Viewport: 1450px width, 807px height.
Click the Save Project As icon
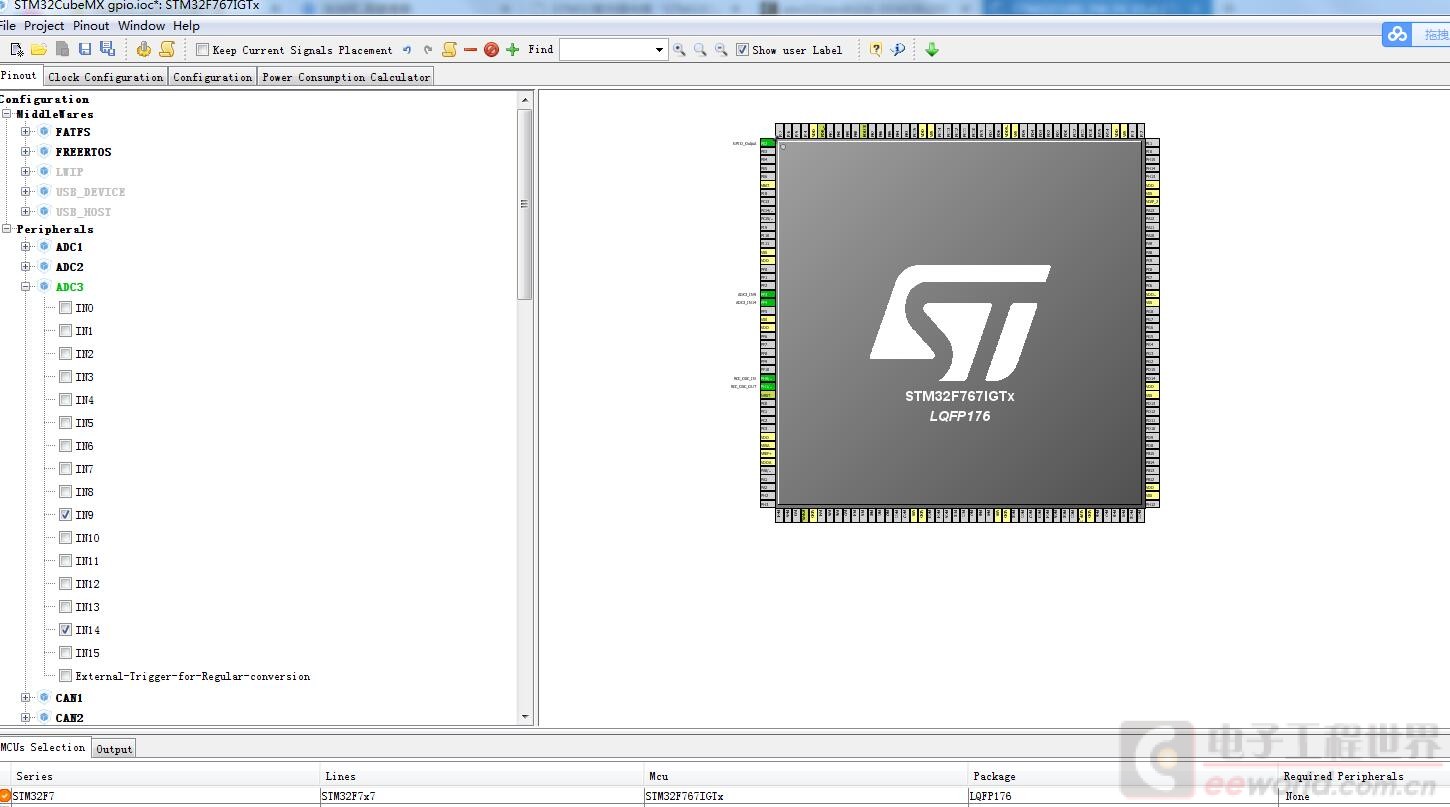click(107, 49)
